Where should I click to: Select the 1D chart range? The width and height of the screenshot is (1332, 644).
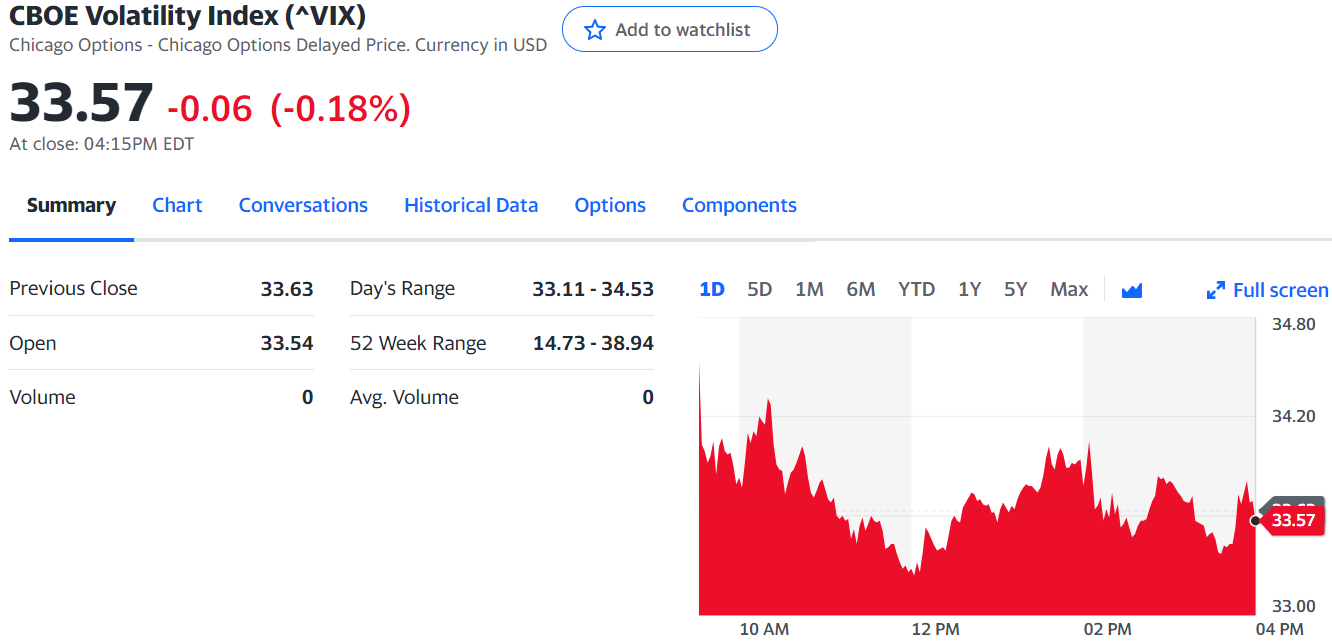pos(712,290)
